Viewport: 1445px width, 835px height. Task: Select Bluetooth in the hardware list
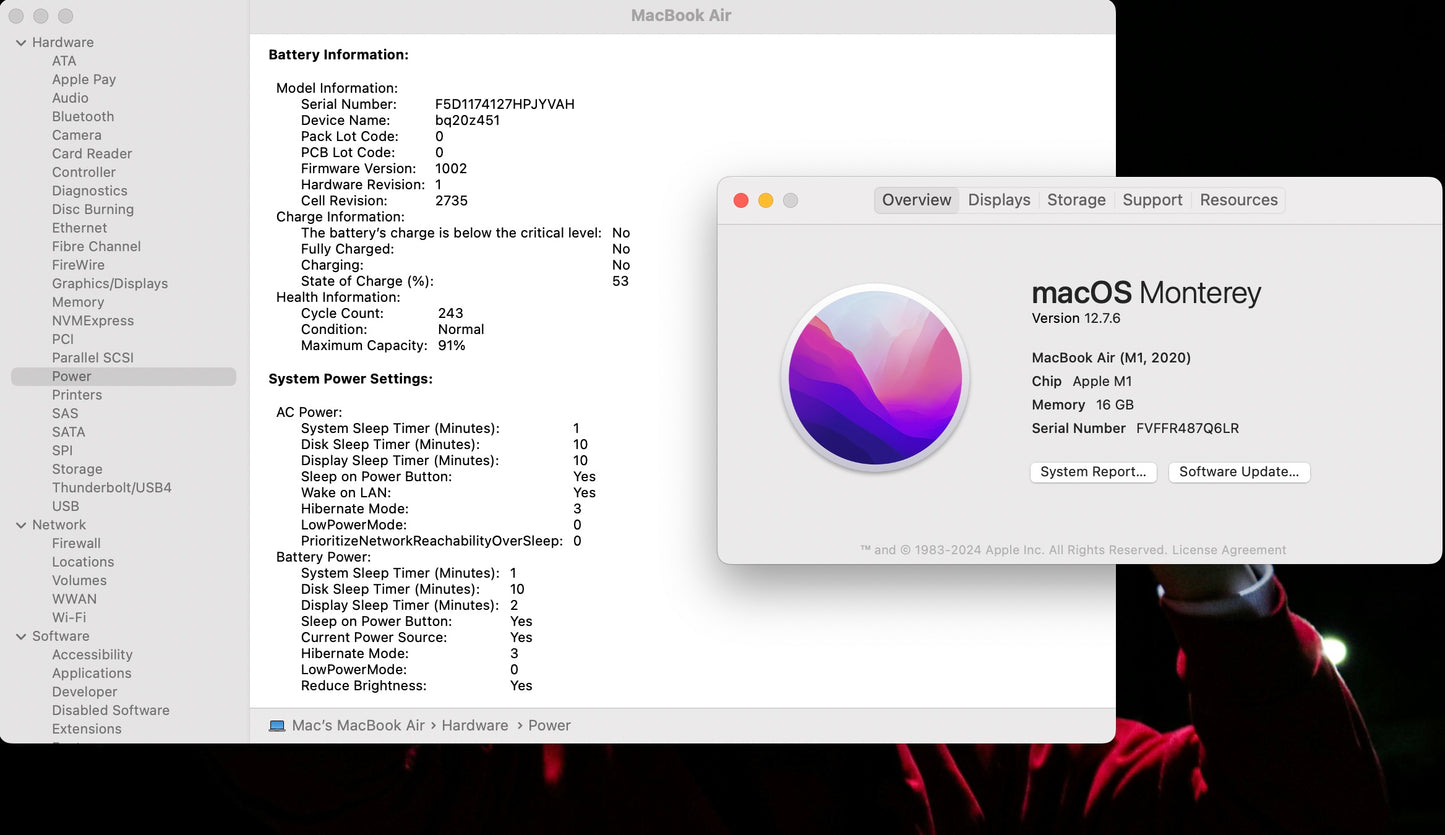click(83, 117)
